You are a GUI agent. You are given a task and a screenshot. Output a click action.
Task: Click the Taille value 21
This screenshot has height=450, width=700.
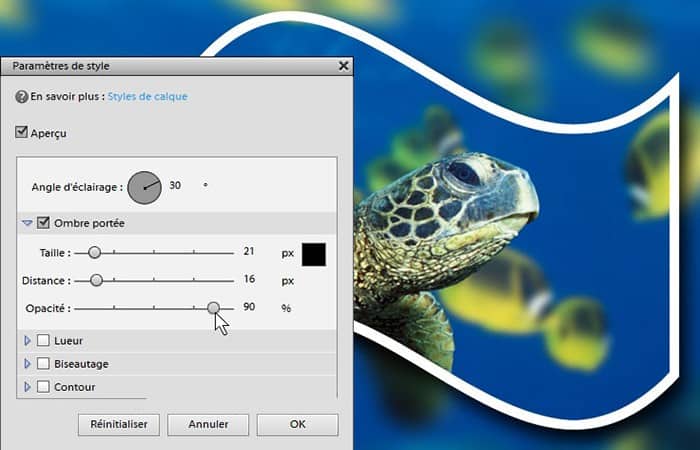(249, 251)
